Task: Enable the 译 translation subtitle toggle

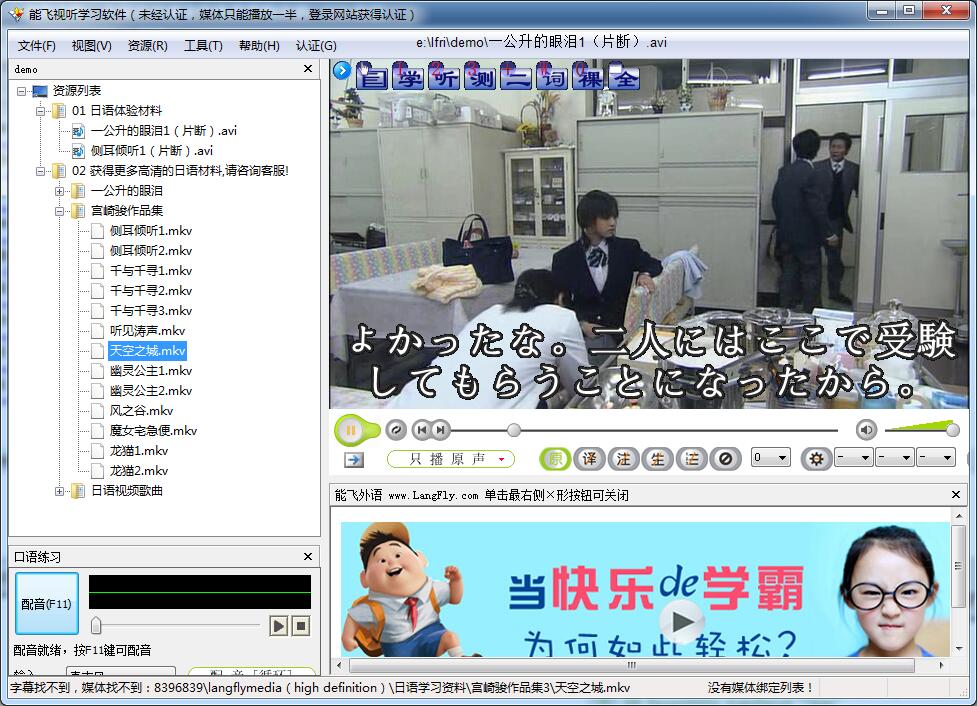Action: [x=589, y=458]
